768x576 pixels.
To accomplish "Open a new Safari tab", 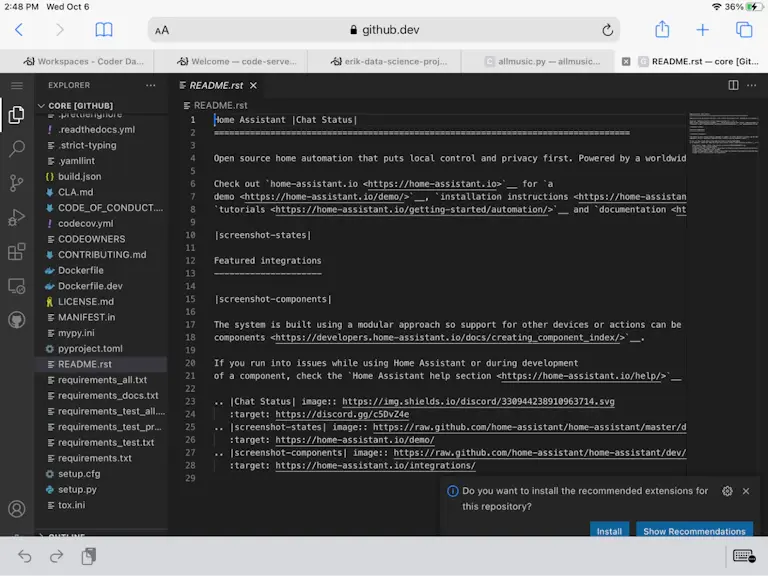I will [x=702, y=30].
